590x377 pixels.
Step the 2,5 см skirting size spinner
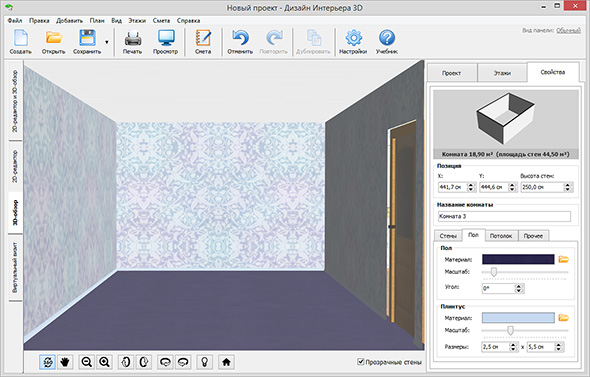[x=513, y=347]
